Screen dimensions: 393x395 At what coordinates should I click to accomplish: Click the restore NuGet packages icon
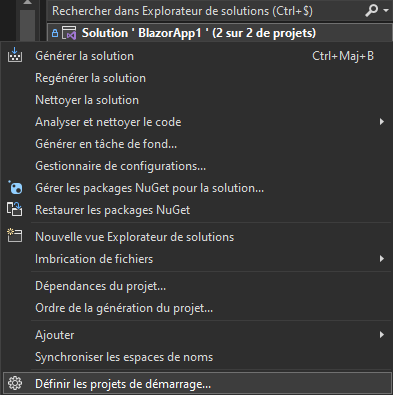click(x=15, y=210)
